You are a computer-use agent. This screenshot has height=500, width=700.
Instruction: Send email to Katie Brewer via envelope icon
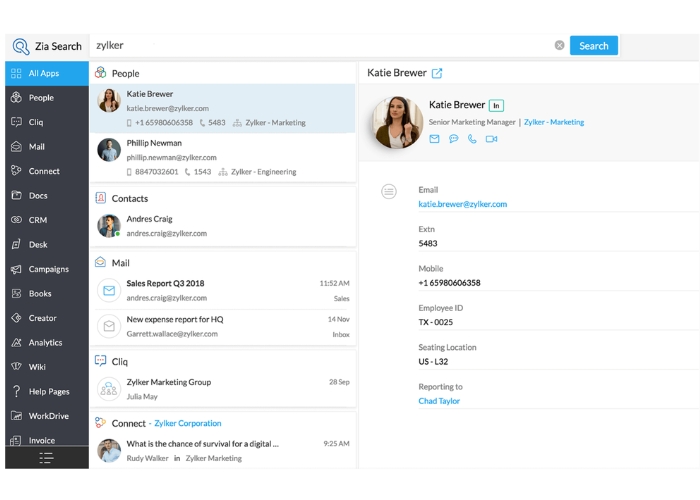434,139
